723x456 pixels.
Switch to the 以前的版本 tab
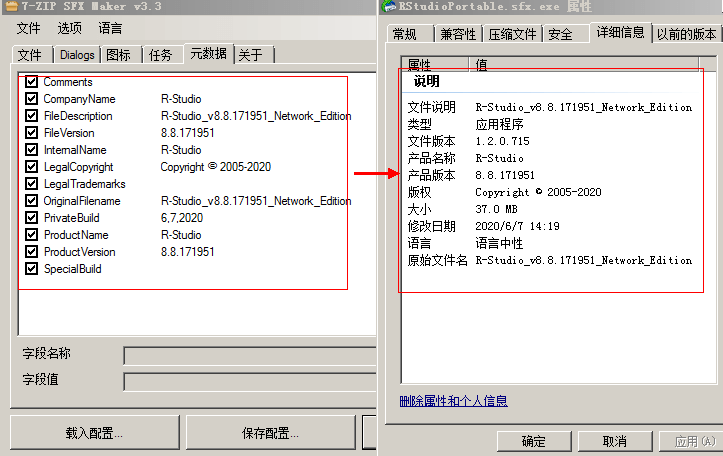pyautogui.click(x=686, y=34)
